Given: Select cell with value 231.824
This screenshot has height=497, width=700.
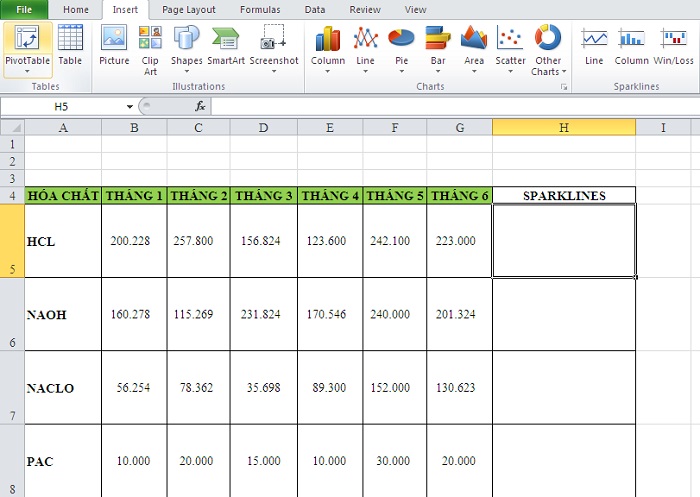Looking at the screenshot, I should [263, 314].
